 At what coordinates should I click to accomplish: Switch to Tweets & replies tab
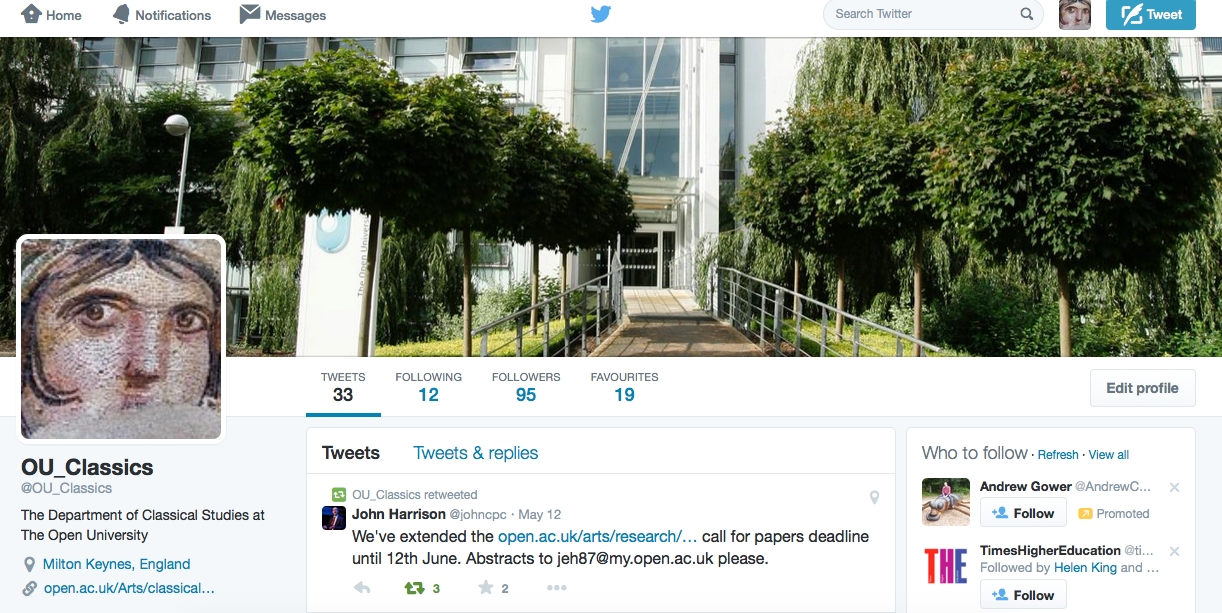(x=476, y=453)
